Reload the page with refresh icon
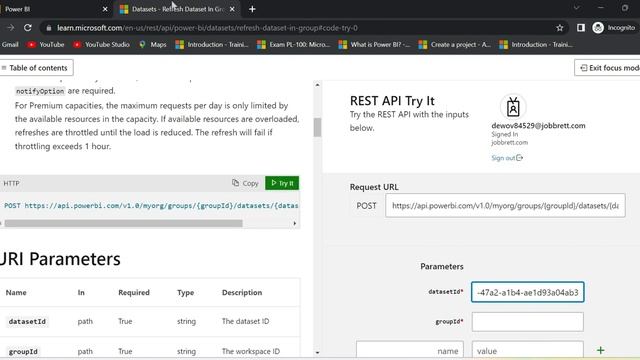The width and height of the screenshot is (640, 360). pyautogui.click(x=28, y=28)
